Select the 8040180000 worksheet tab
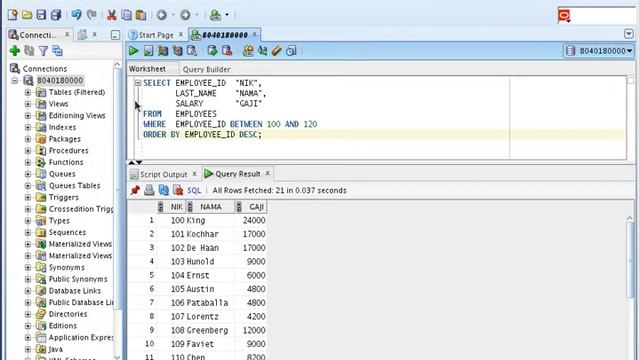Viewport: 640px width, 360px height. coord(224,35)
